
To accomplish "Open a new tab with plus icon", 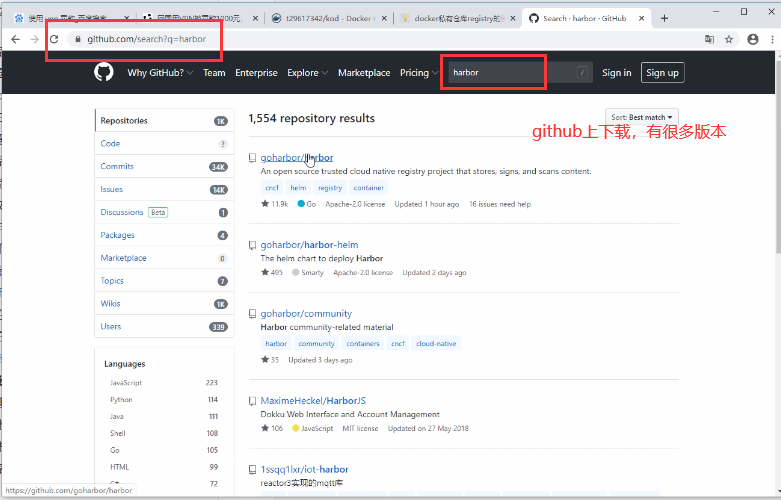I will click(664, 18).
